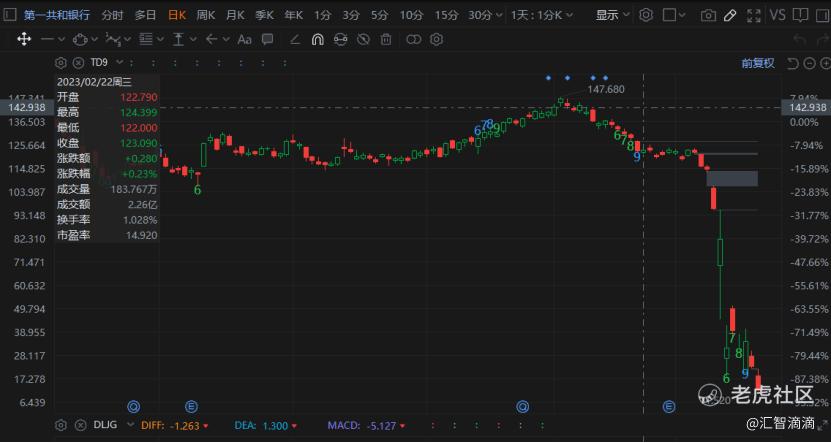Select the 日K daily candlestick tab
Screen dimensions: 831x443
177,15
